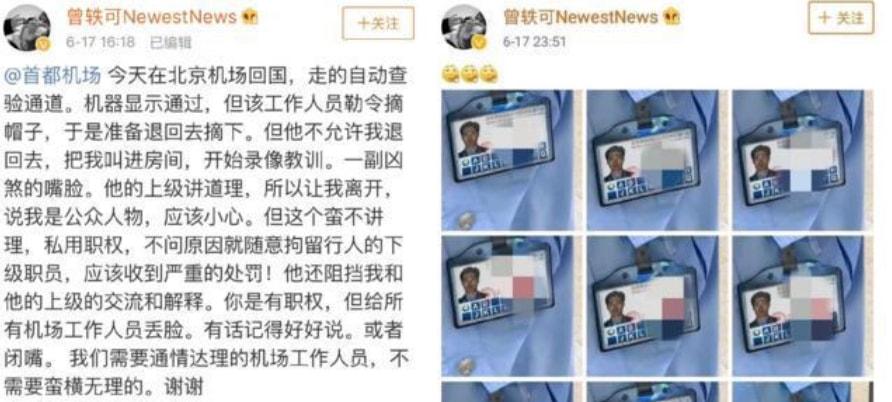Viewport: 892px width, 402px height.
Task: Open right 曾轶可NewestNews username link
Action: coord(580,17)
